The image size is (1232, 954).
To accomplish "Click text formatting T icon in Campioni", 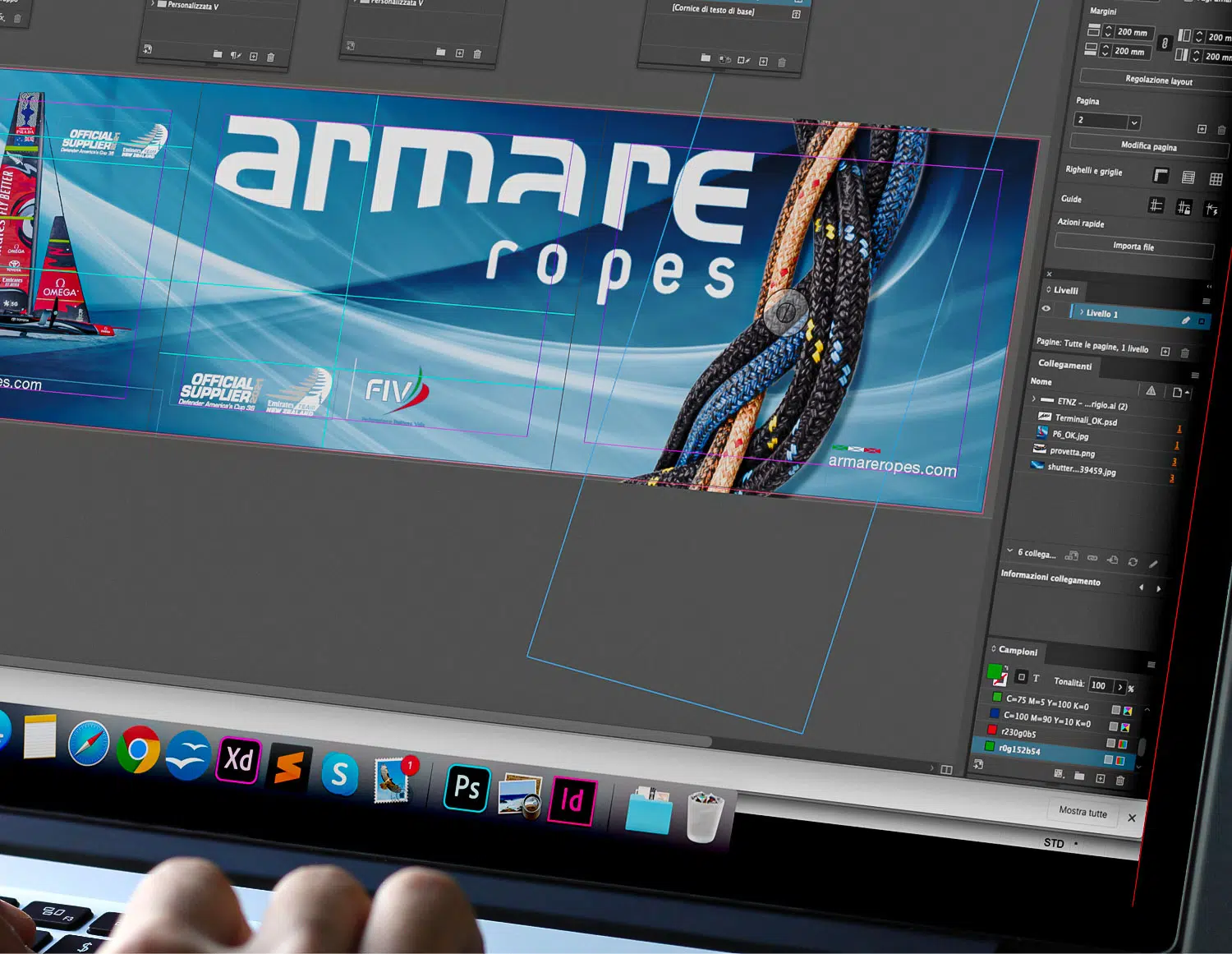I will [1036, 679].
